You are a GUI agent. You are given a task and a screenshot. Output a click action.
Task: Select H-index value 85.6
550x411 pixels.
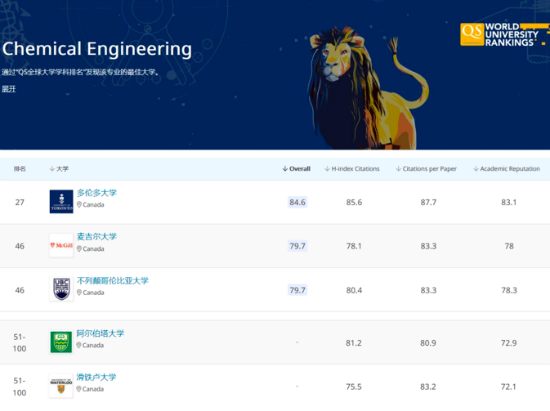pyautogui.click(x=354, y=202)
